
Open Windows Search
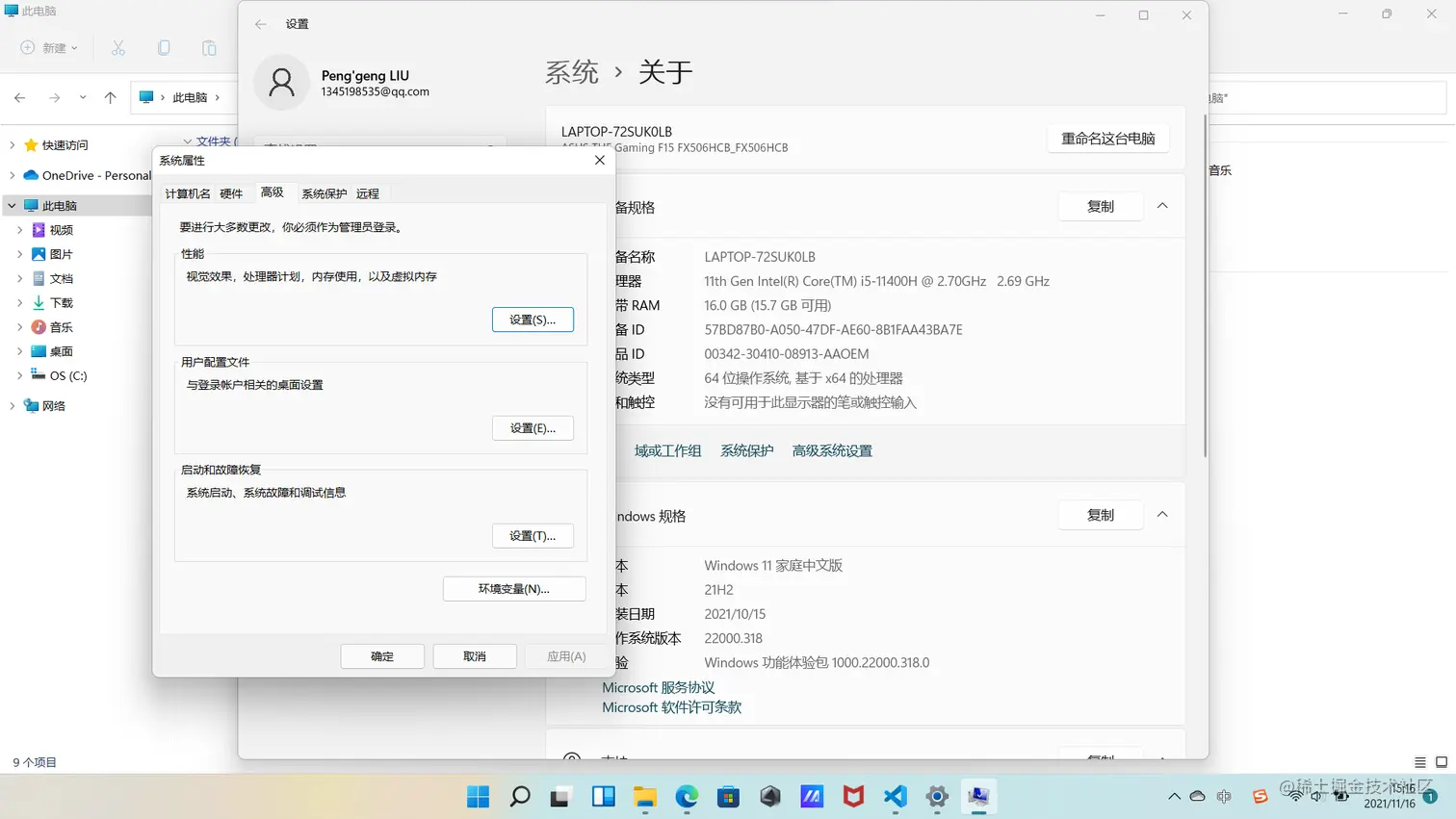tap(519, 796)
